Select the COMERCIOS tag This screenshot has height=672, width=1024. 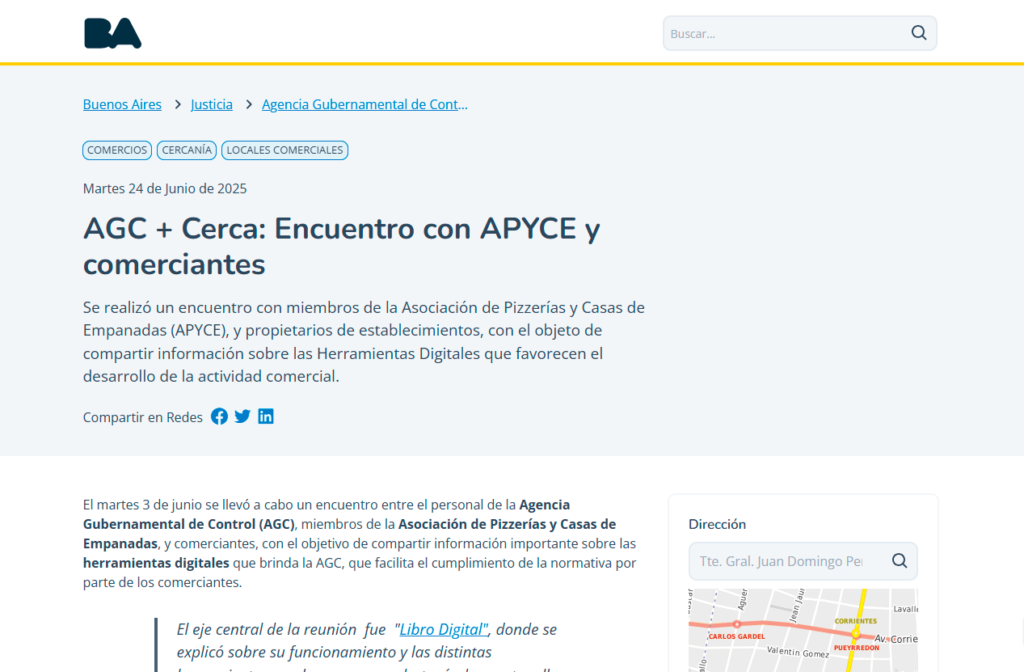click(117, 150)
